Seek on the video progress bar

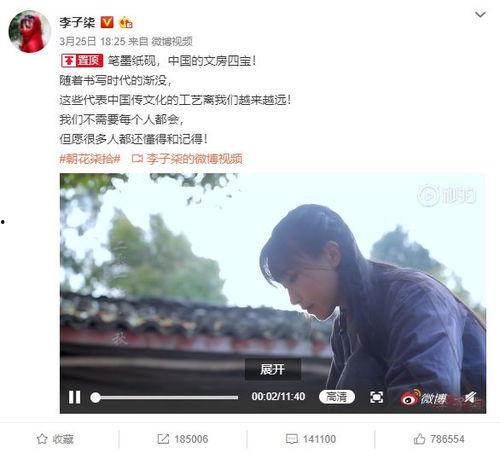coord(165,397)
